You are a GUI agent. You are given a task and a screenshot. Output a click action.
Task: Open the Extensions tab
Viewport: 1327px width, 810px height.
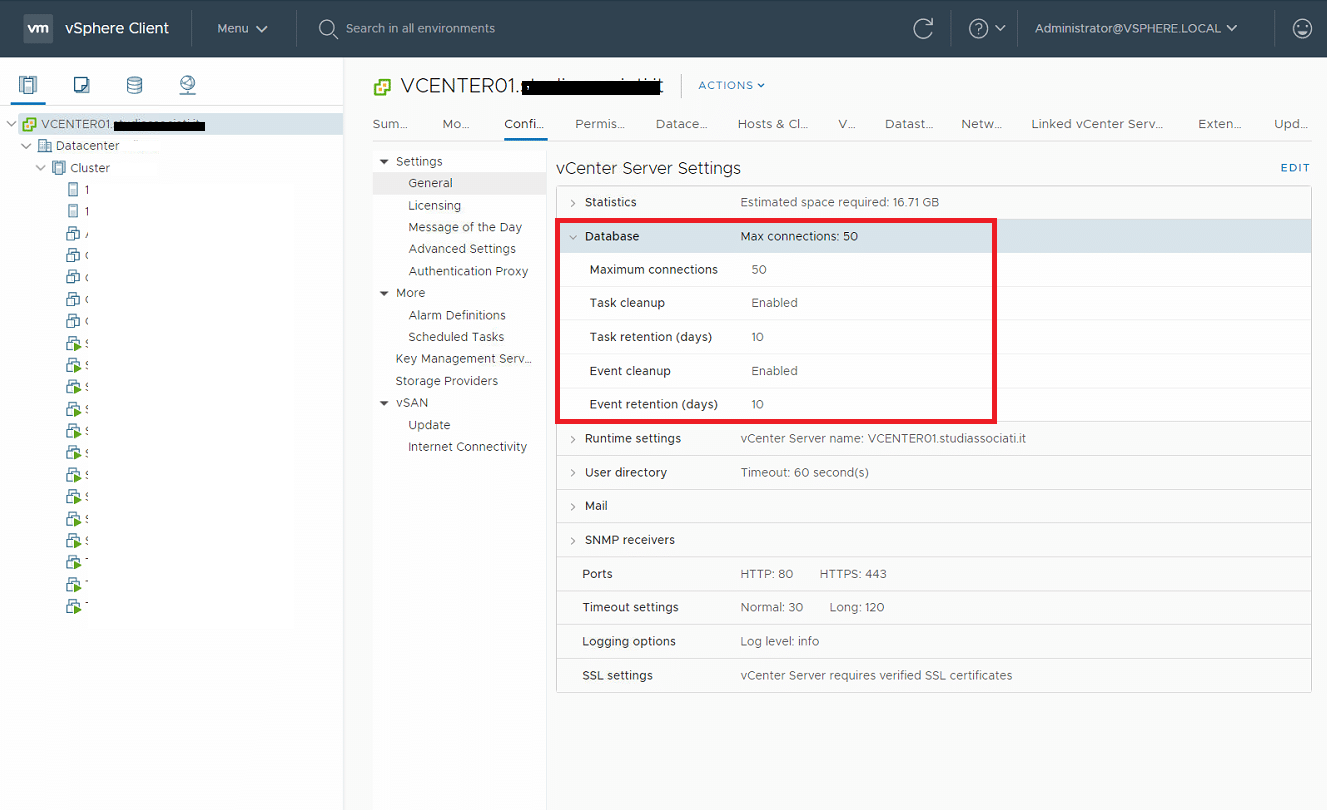1220,124
